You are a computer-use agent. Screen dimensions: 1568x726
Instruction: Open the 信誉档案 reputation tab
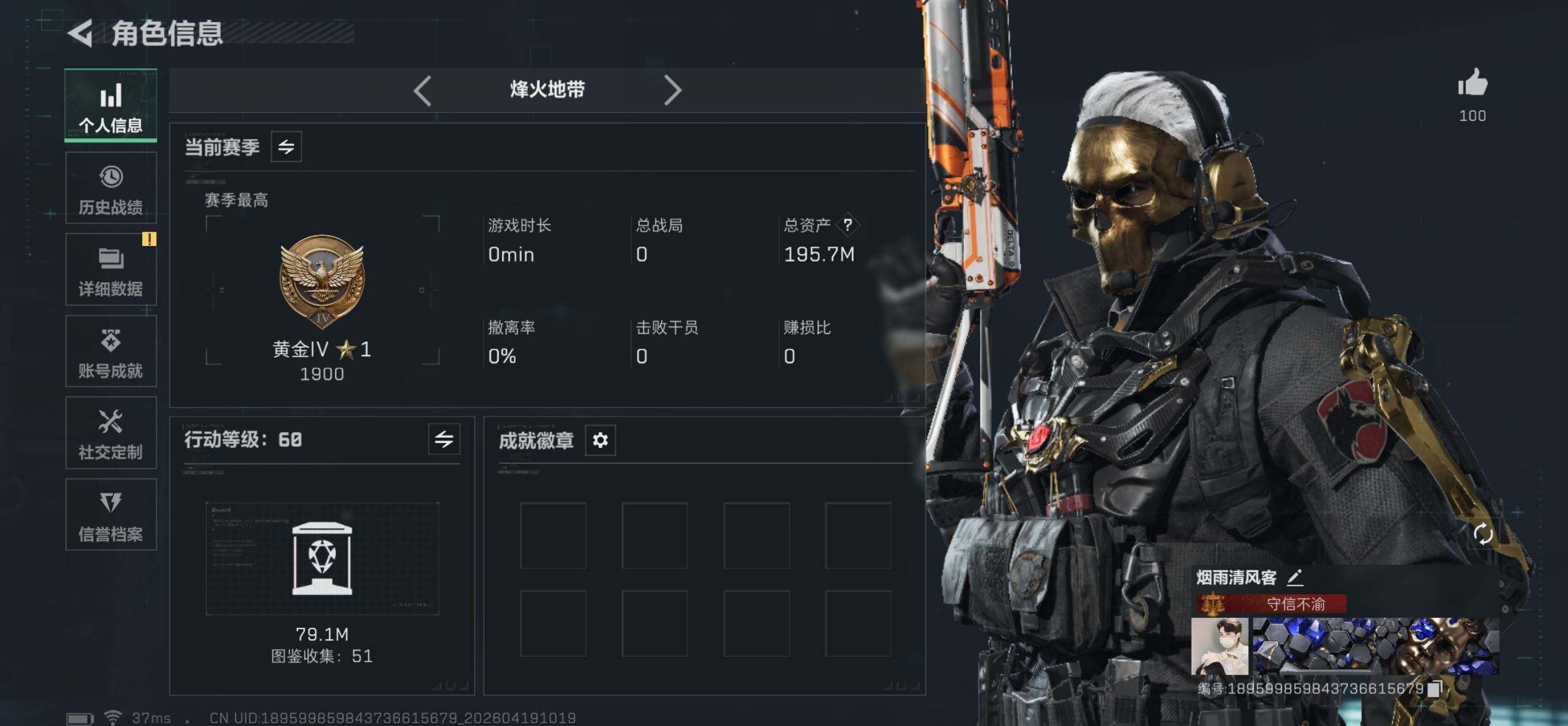tap(111, 514)
